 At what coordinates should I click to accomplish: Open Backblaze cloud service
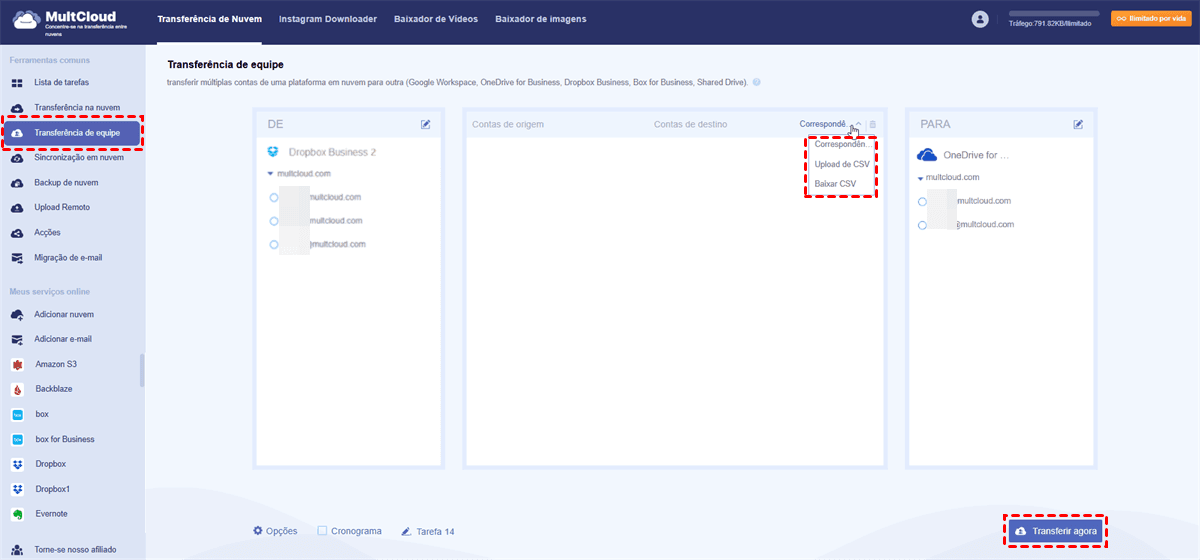pyautogui.click(x=54, y=389)
